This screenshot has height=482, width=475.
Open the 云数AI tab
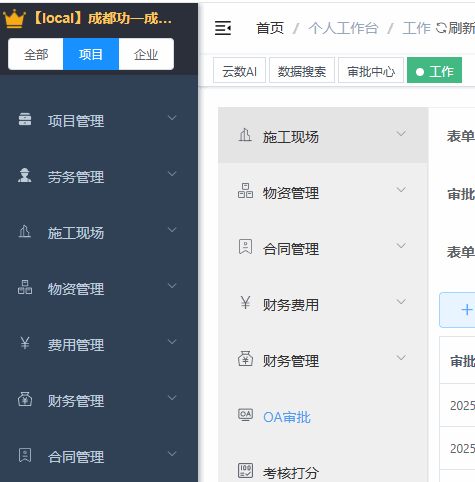239,70
